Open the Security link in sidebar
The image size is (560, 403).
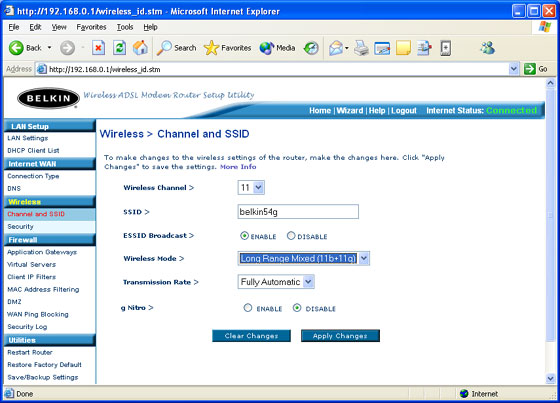point(20,227)
